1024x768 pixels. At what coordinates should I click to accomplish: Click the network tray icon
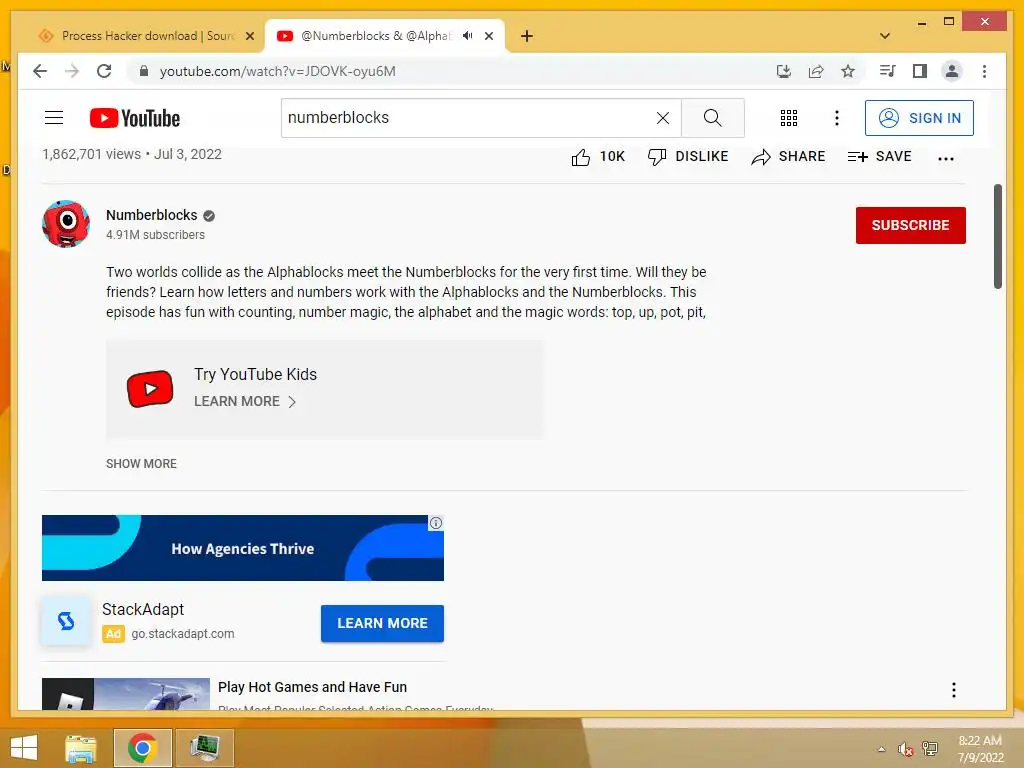pyautogui.click(x=930, y=749)
